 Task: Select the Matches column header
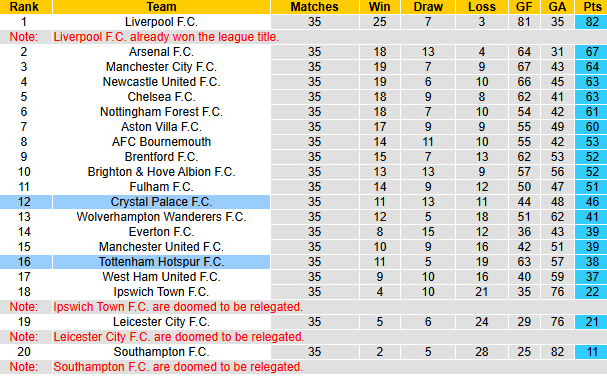(315, 7)
